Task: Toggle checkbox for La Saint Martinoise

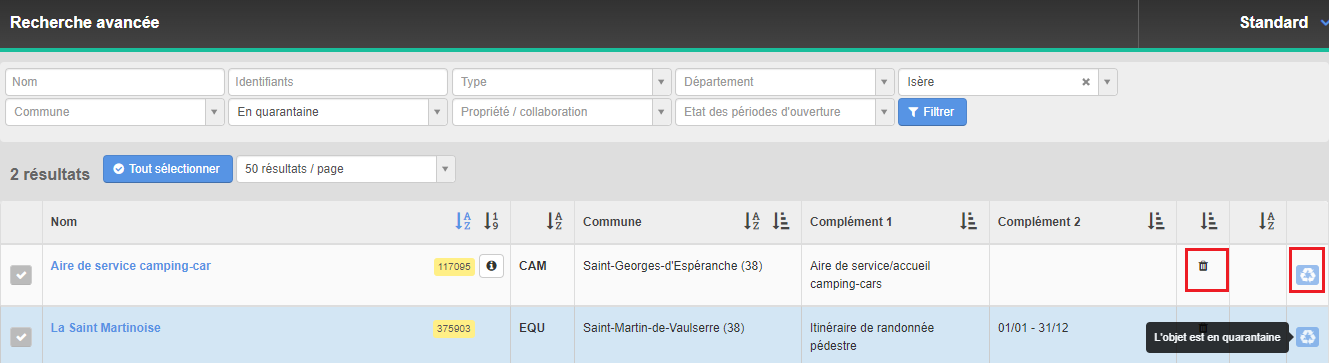Action: point(21,337)
